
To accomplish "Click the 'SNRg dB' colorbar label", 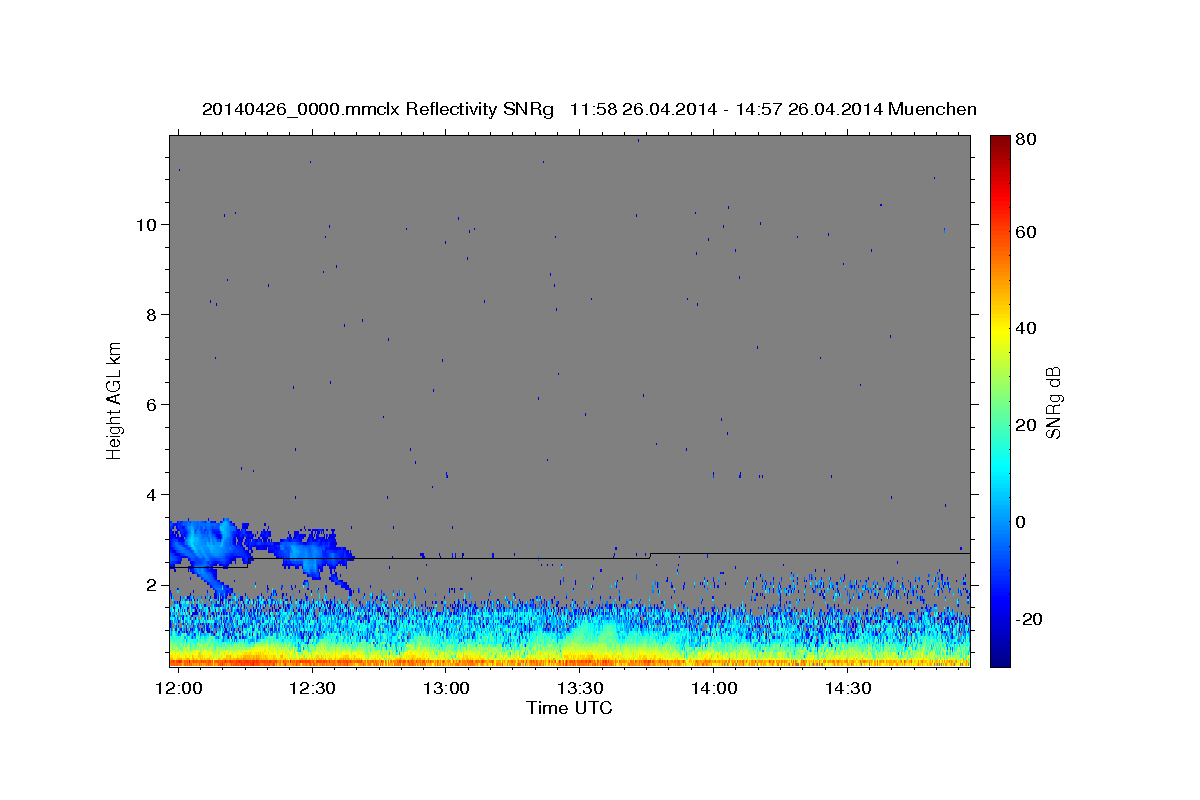I will 1053,402.
